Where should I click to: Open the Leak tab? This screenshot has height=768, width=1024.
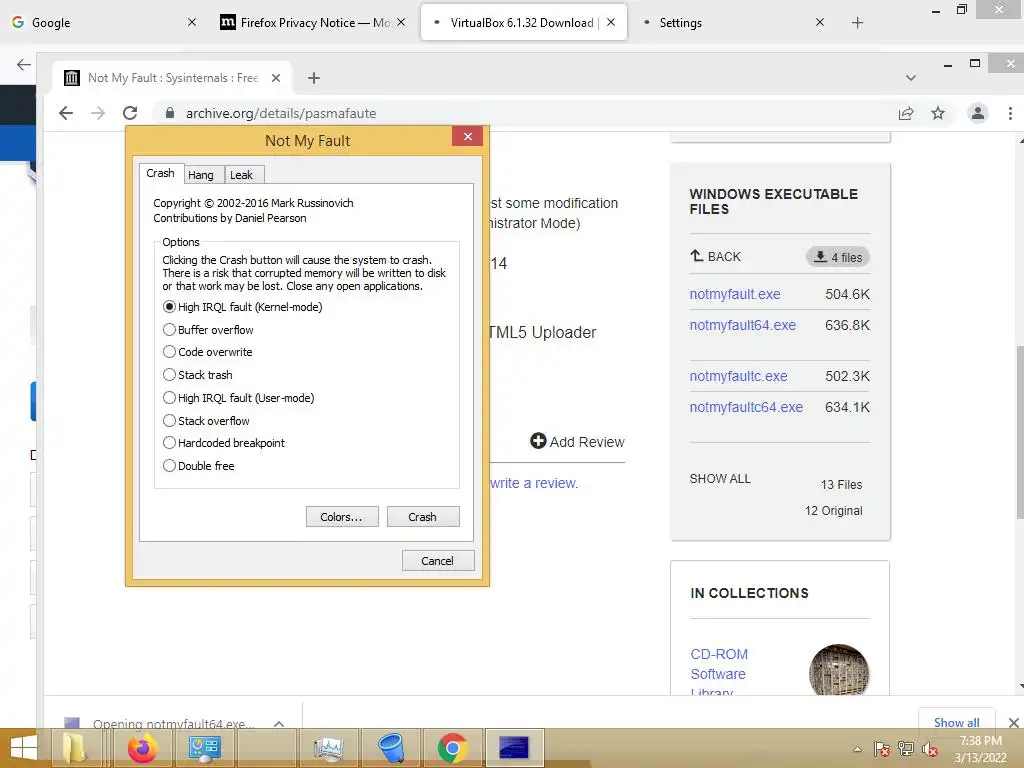click(242, 175)
